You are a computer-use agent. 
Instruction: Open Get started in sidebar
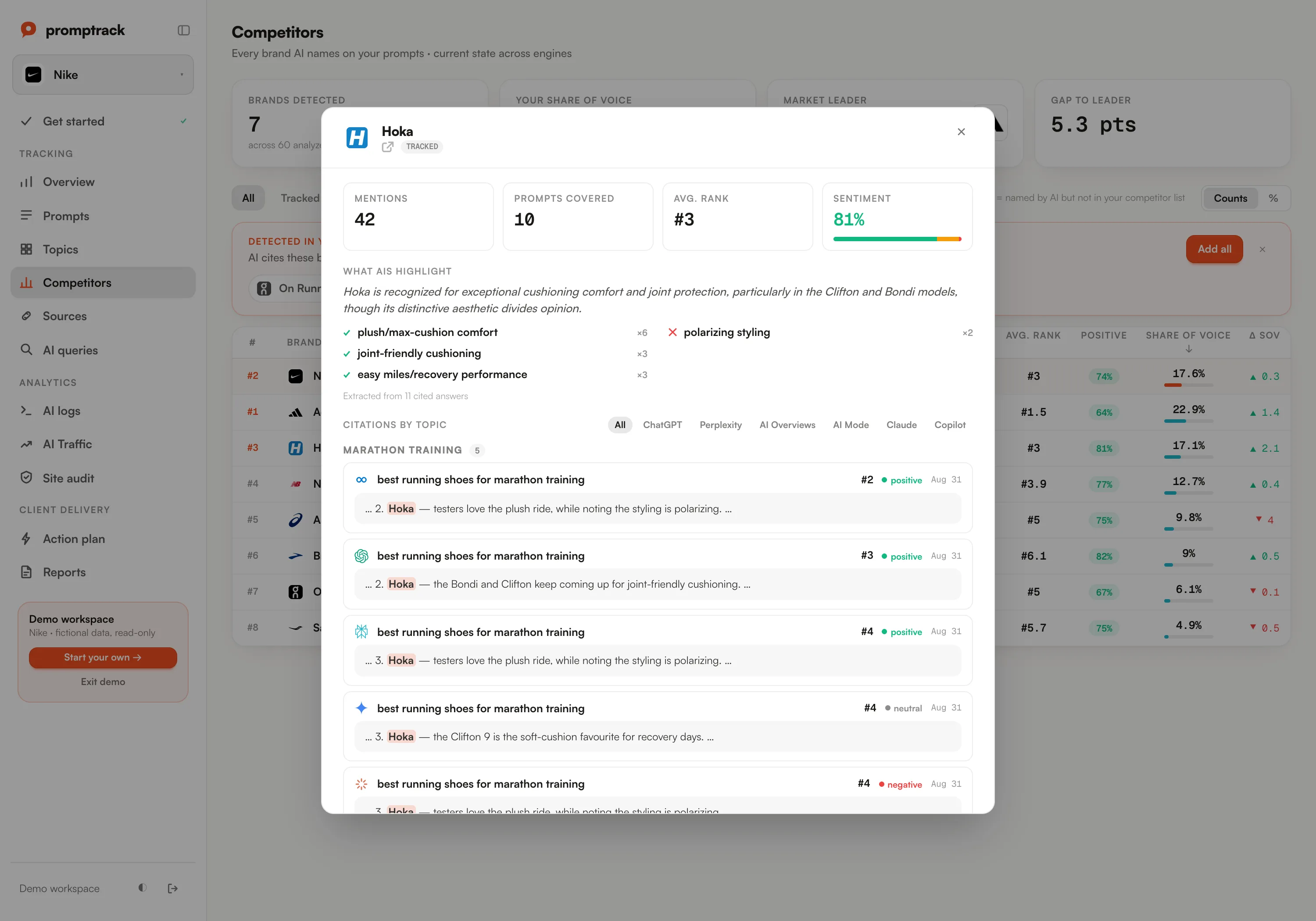point(103,121)
